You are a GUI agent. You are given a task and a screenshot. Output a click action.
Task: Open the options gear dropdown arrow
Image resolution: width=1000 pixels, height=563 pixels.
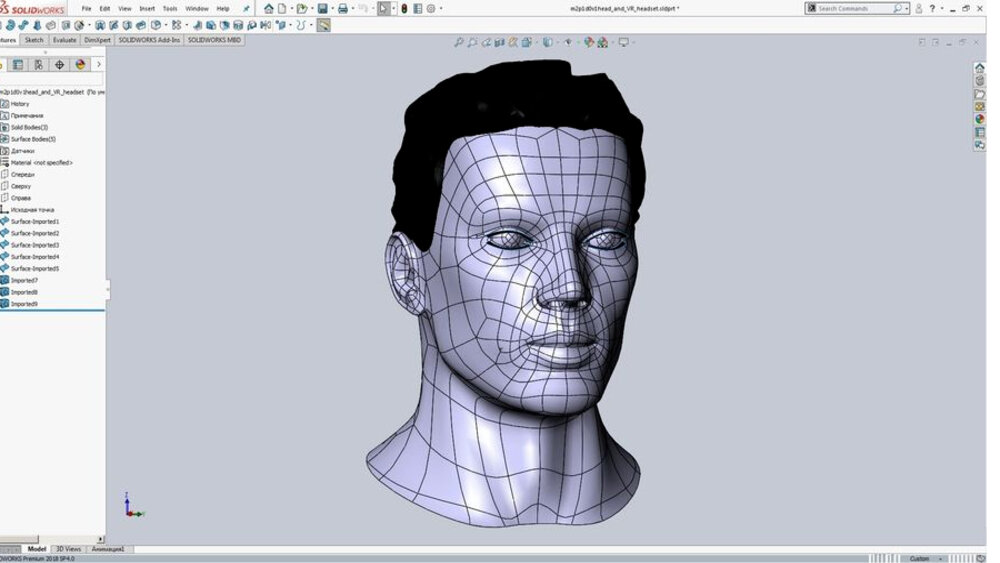click(x=441, y=8)
